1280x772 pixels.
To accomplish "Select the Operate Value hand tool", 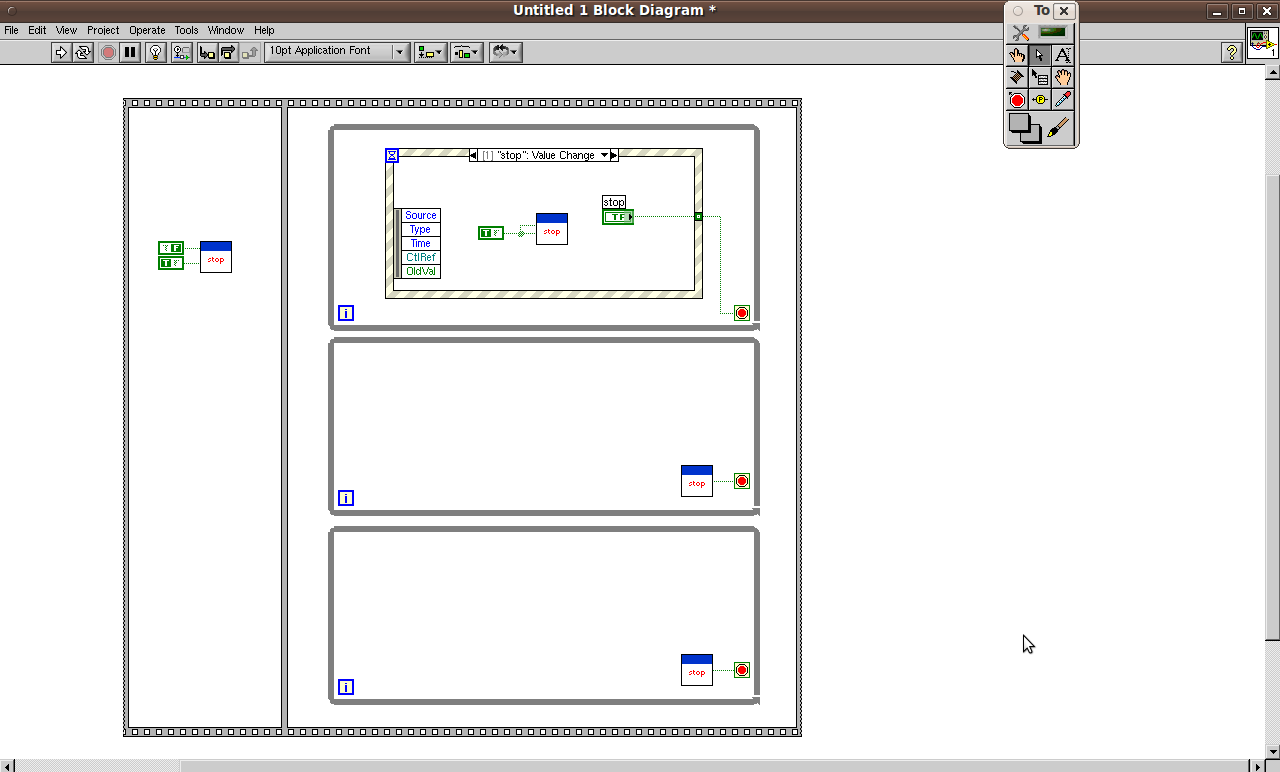I will [x=1017, y=55].
